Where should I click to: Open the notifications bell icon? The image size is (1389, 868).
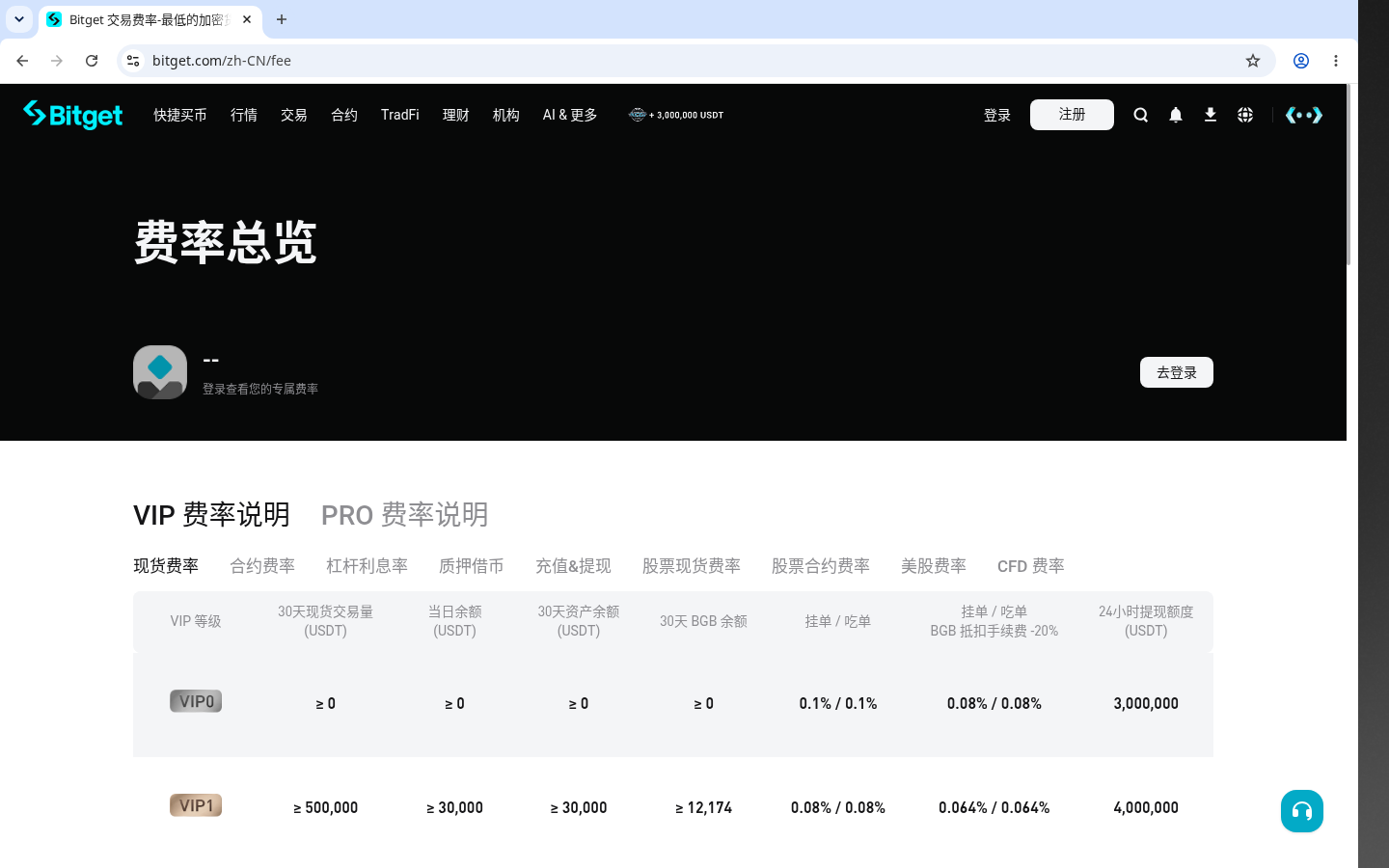click(x=1175, y=115)
